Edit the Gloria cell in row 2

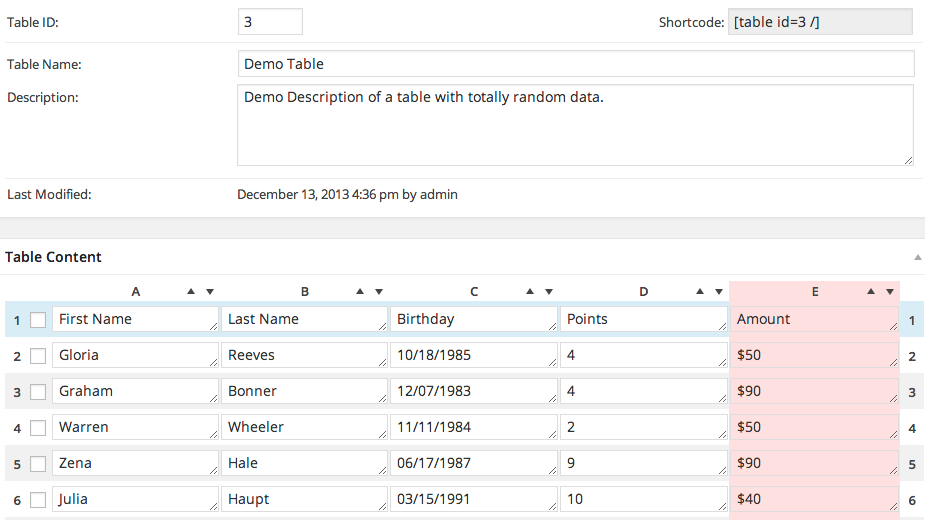click(133, 355)
